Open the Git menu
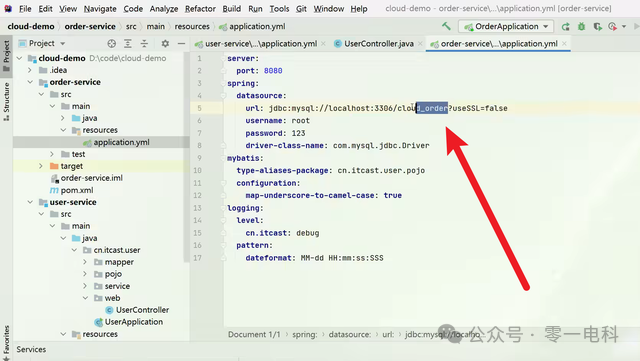 301,9
